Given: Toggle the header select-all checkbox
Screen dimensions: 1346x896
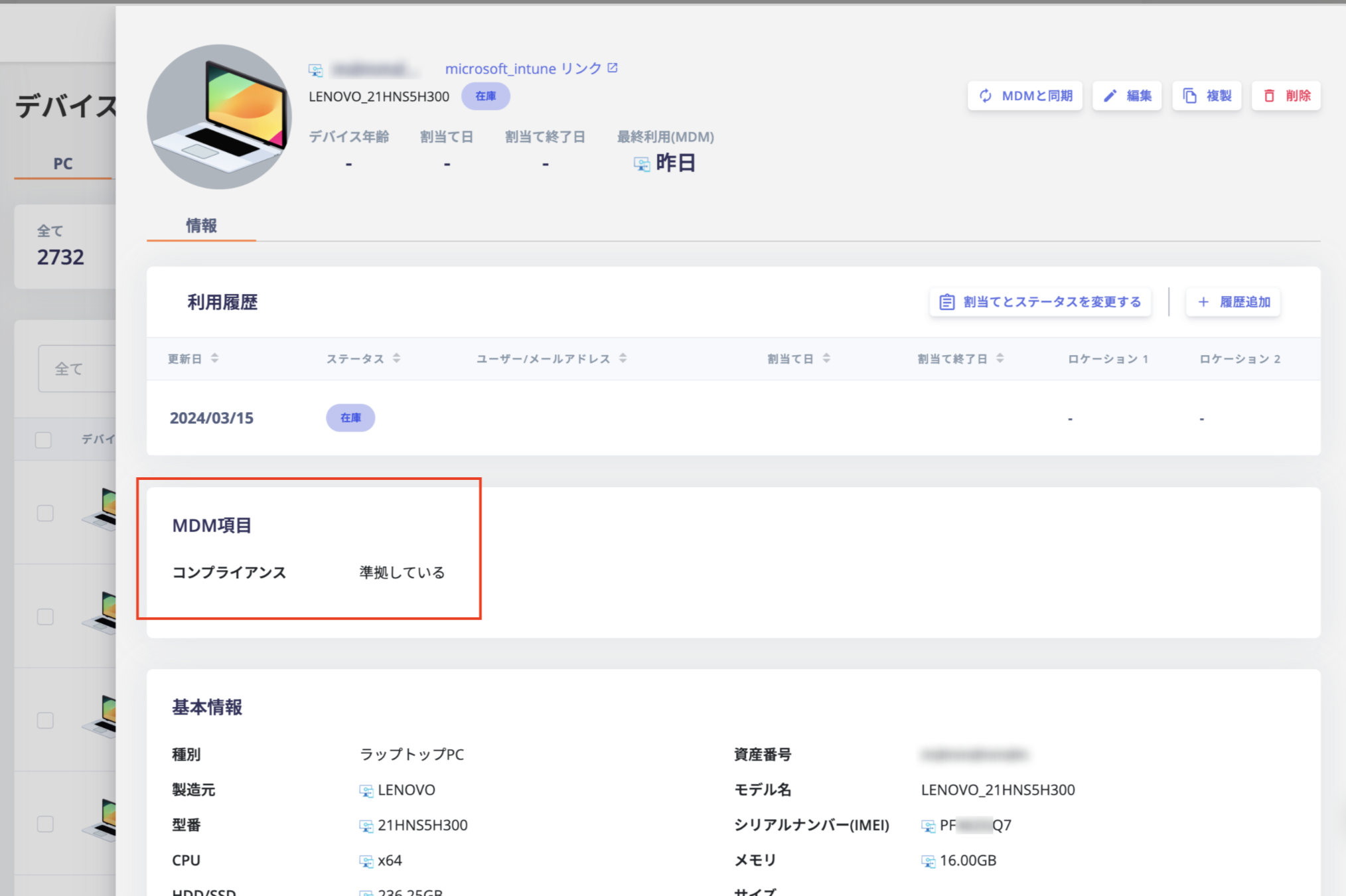Looking at the screenshot, I should pos(44,440).
